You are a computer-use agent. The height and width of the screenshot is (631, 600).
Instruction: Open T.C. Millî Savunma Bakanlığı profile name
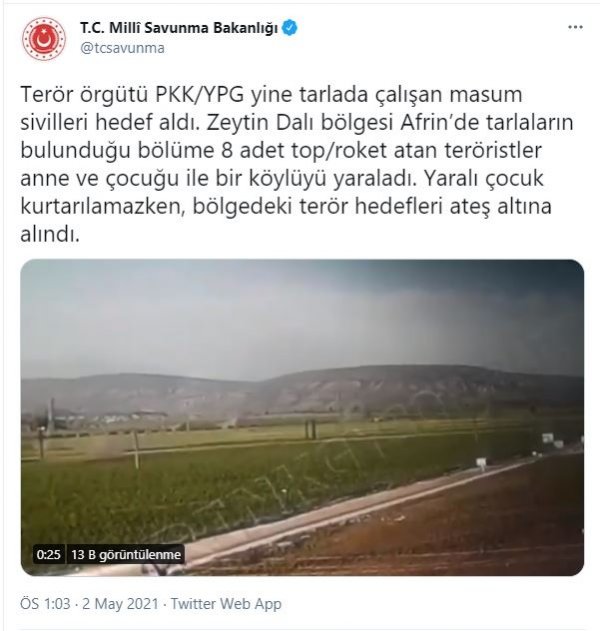(x=179, y=28)
